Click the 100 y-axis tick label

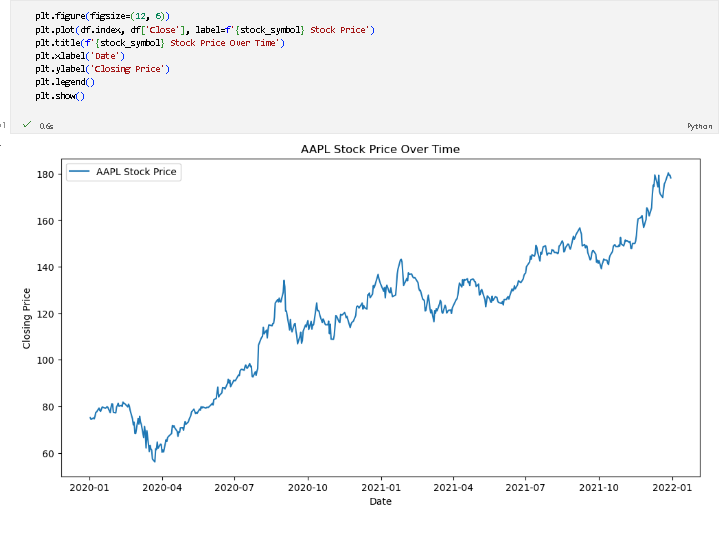(x=45, y=361)
